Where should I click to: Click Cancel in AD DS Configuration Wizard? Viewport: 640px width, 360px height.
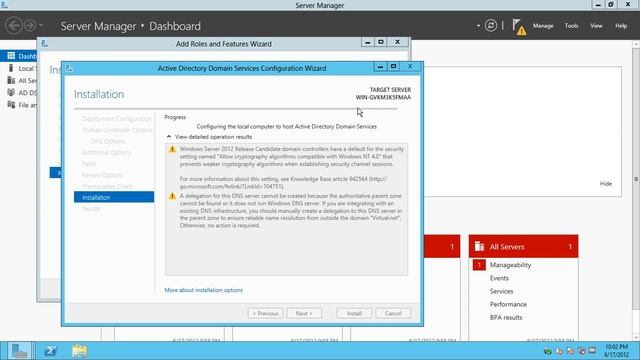[x=393, y=313]
